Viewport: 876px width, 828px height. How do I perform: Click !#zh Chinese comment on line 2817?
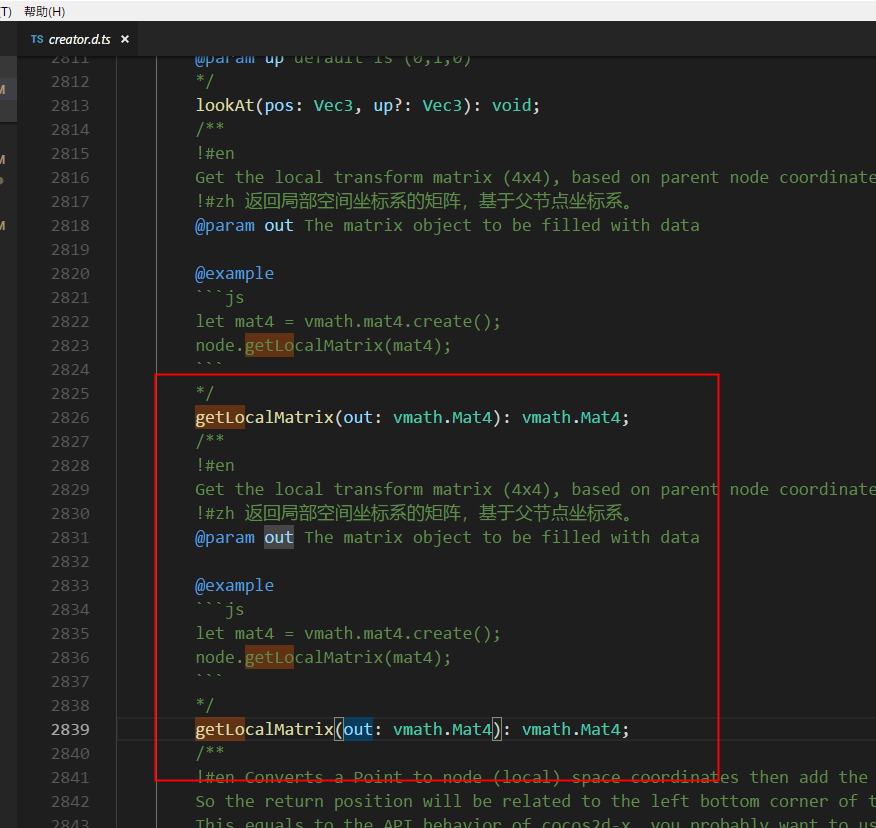pos(414,201)
